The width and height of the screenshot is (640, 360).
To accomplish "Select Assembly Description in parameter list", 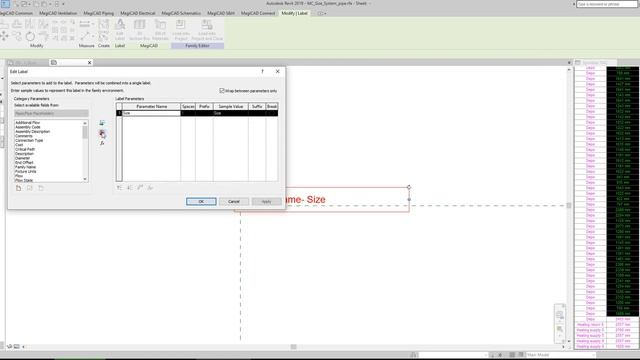I will coord(33,132).
